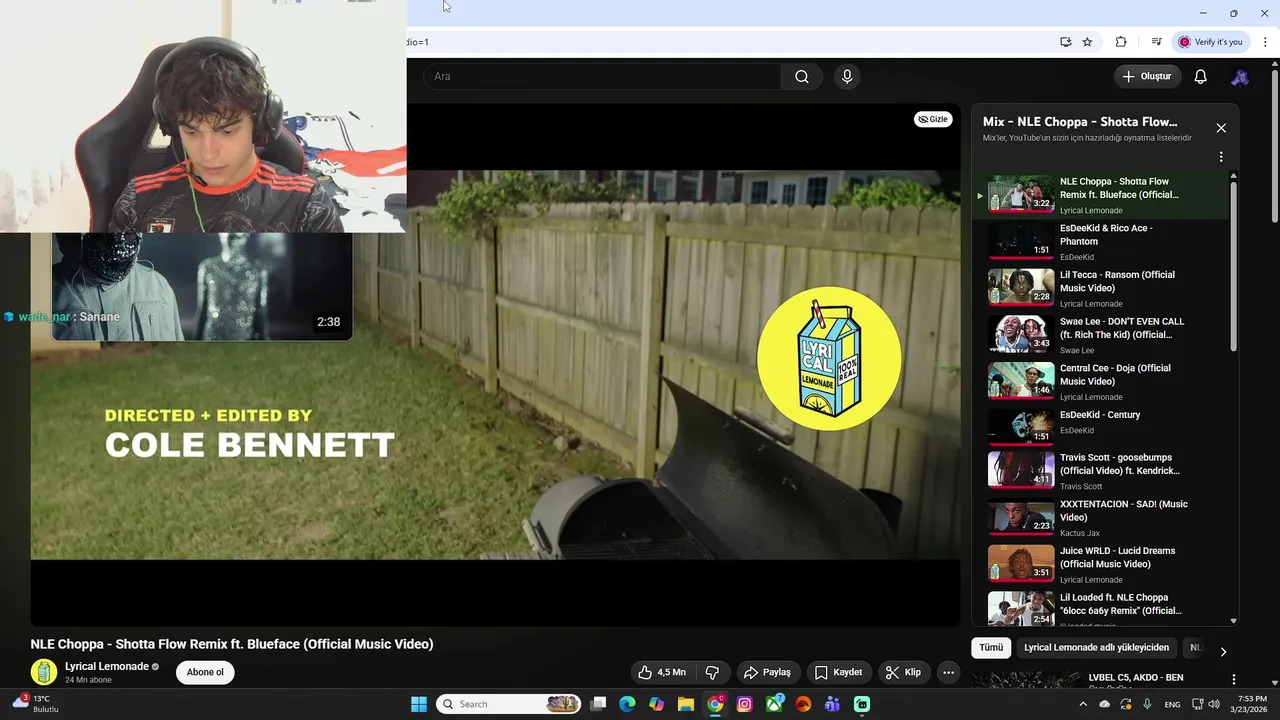Open the teal streaming app on taskbar
The height and width of the screenshot is (720, 1280).
pyautogui.click(x=862, y=704)
